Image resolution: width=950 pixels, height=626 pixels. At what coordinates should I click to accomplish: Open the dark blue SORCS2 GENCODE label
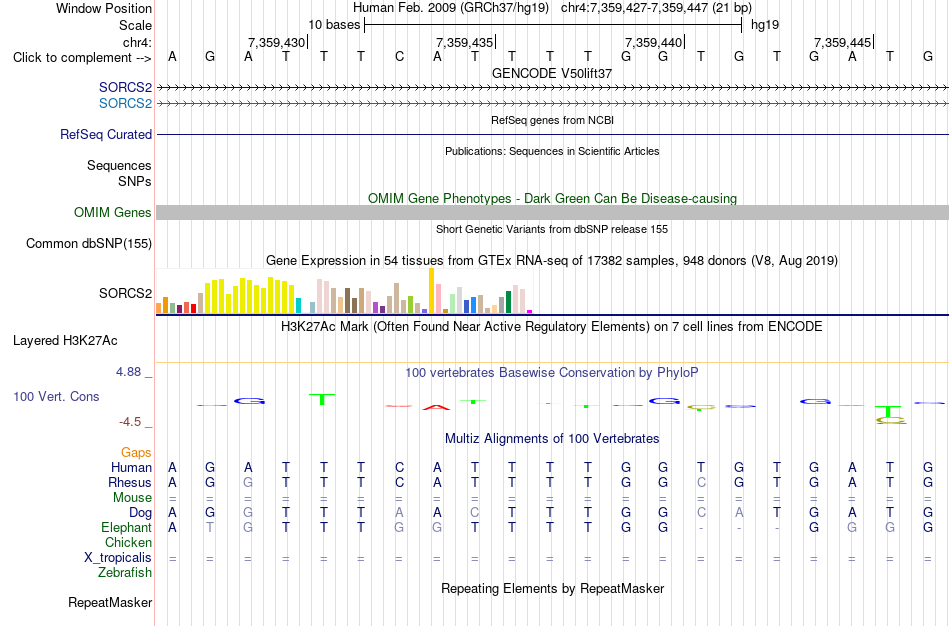[125, 87]
